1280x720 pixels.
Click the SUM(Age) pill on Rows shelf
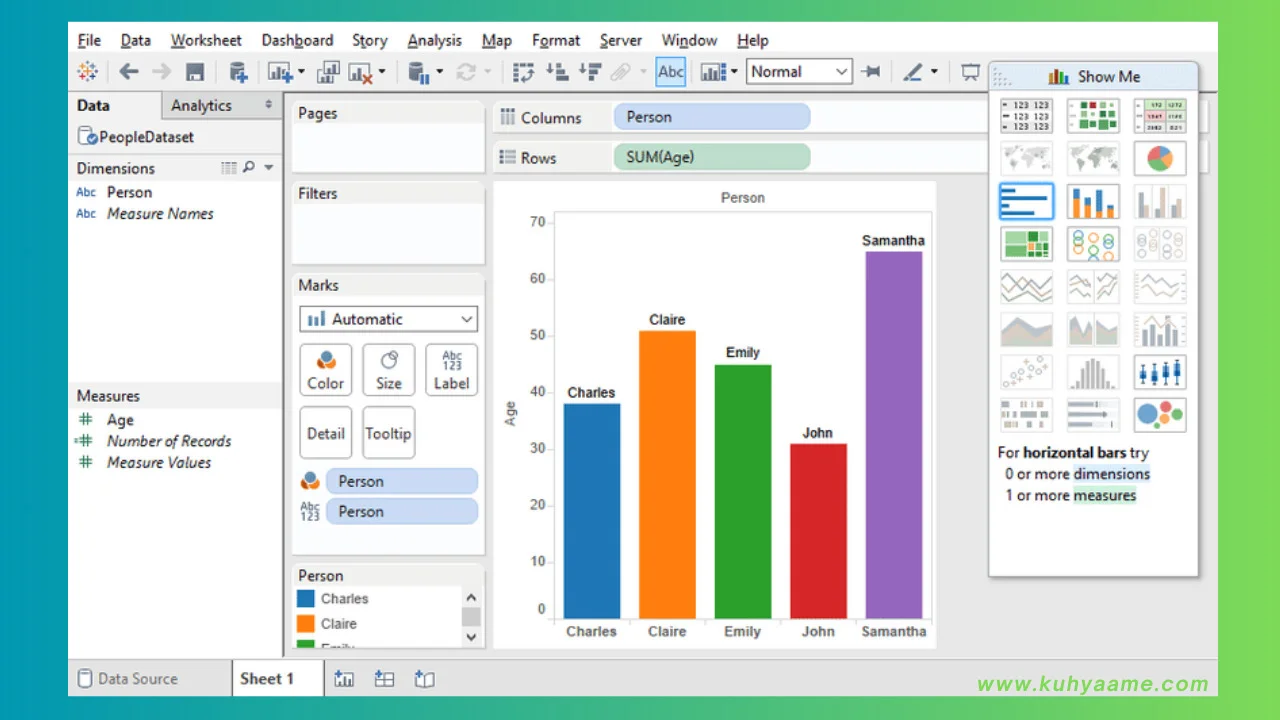click(711, 157)
